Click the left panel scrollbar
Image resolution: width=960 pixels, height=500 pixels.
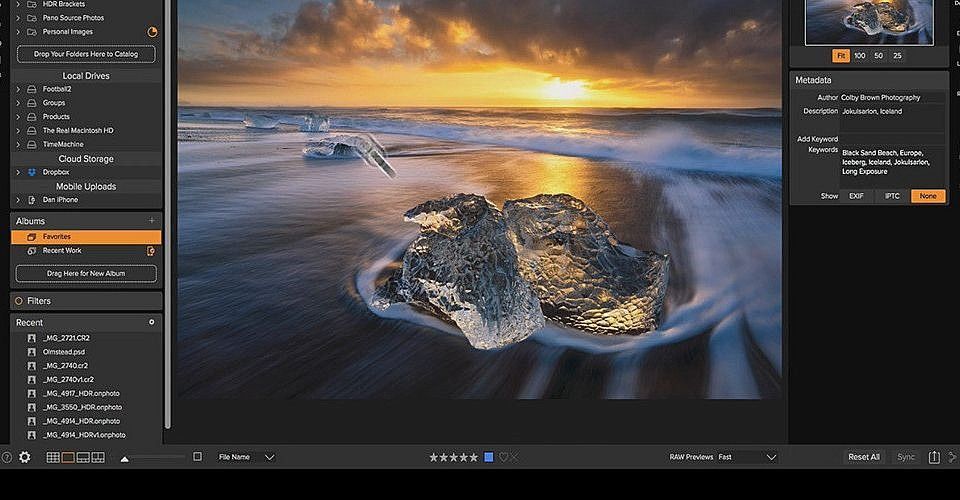168,214
